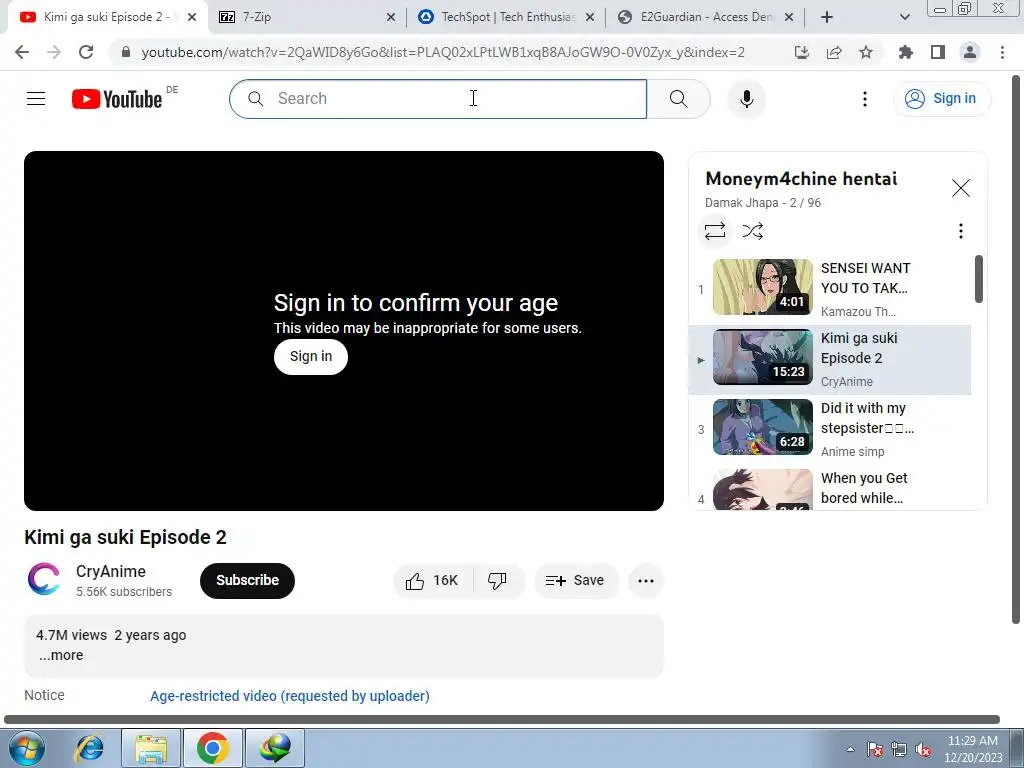Open YouTube settings three-dot menu

click(x=865, y=99)
